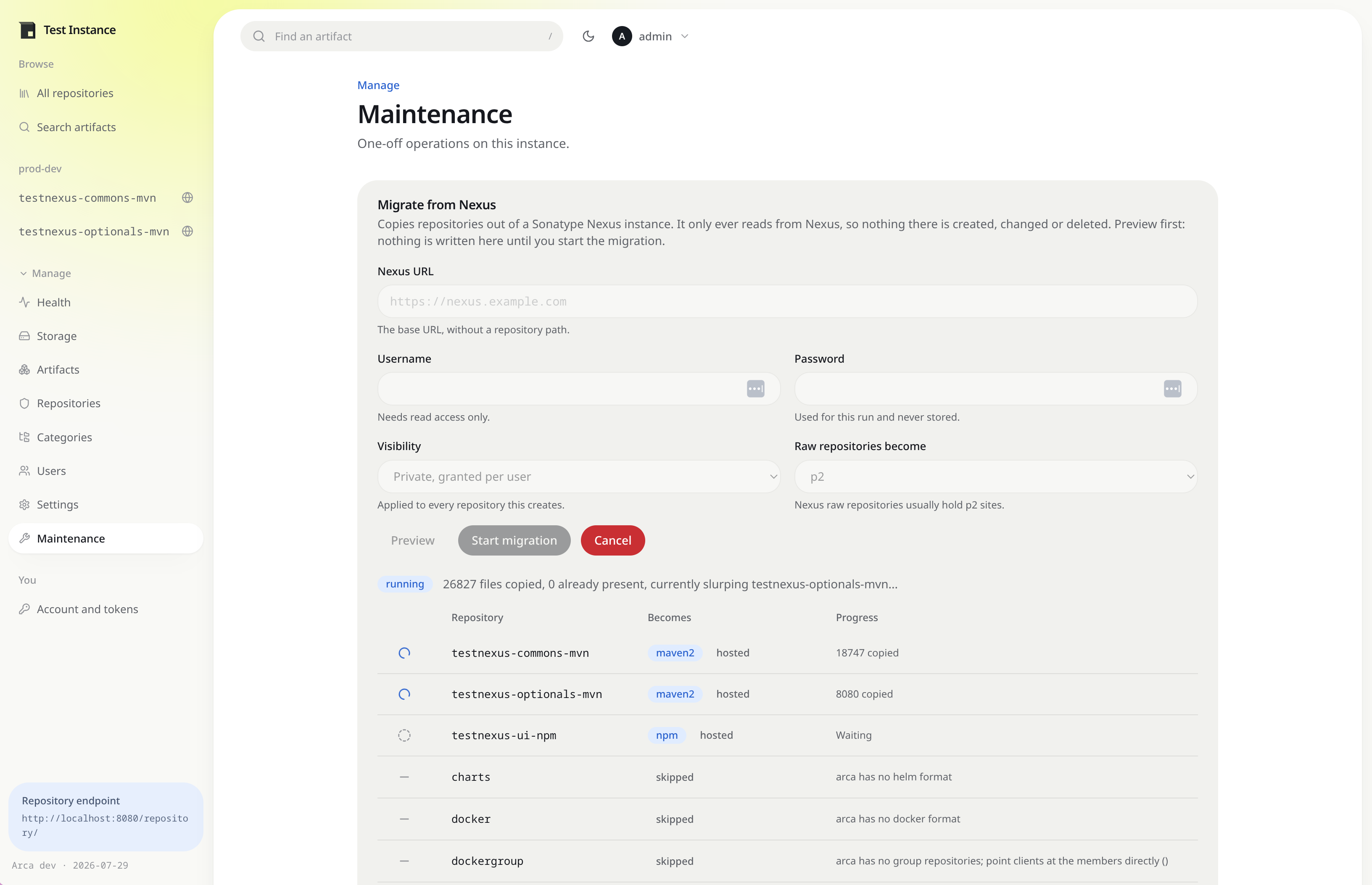
Task: Click the Users people icon
Action: coord(24,471)
